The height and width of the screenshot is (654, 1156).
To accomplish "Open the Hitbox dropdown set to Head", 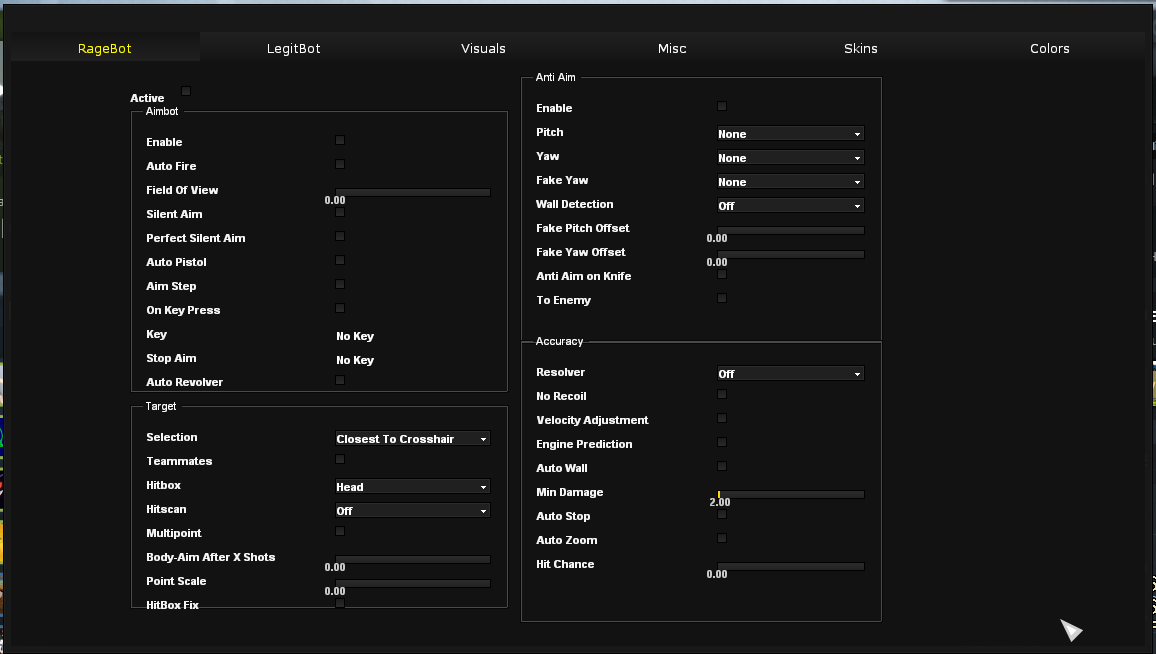I will [412, 487].
